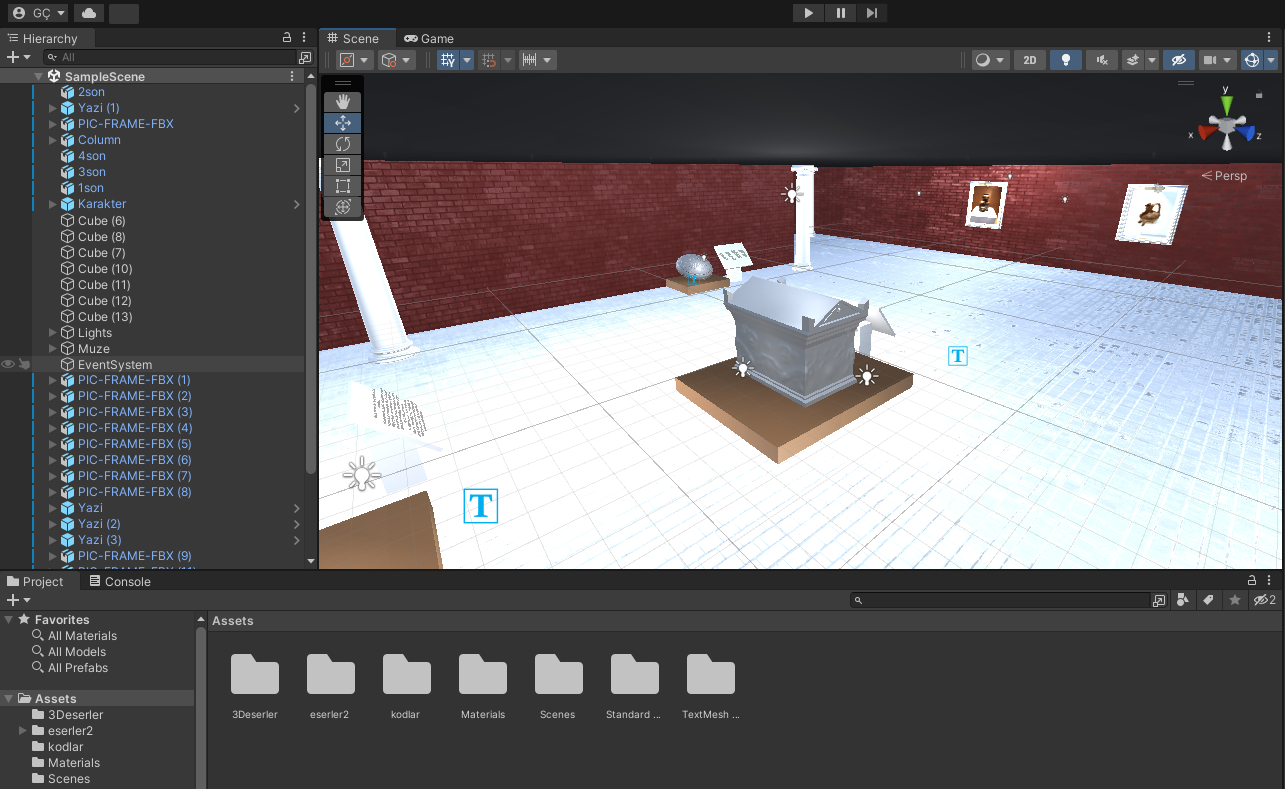Disable scene view lighting
This screenshot has width=1285, height=789.
(x=1065, y=60)
